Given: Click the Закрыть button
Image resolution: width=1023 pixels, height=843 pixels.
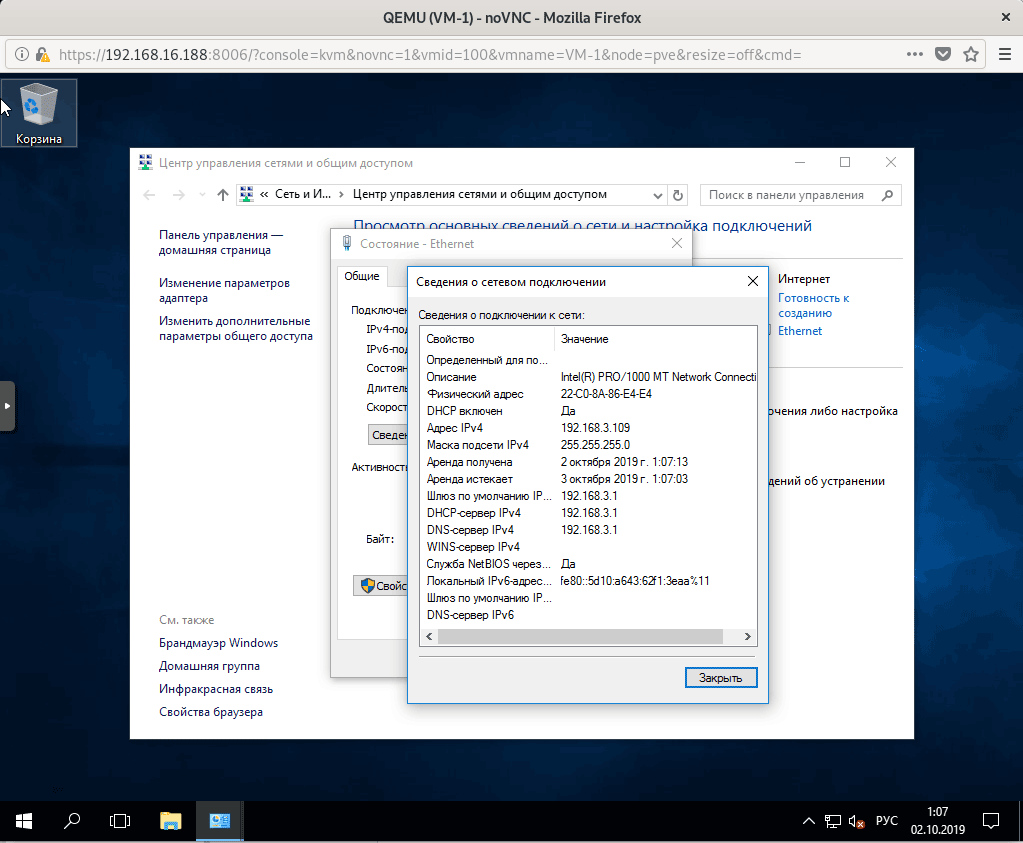Looking at the screenshot, I should 720,677.
